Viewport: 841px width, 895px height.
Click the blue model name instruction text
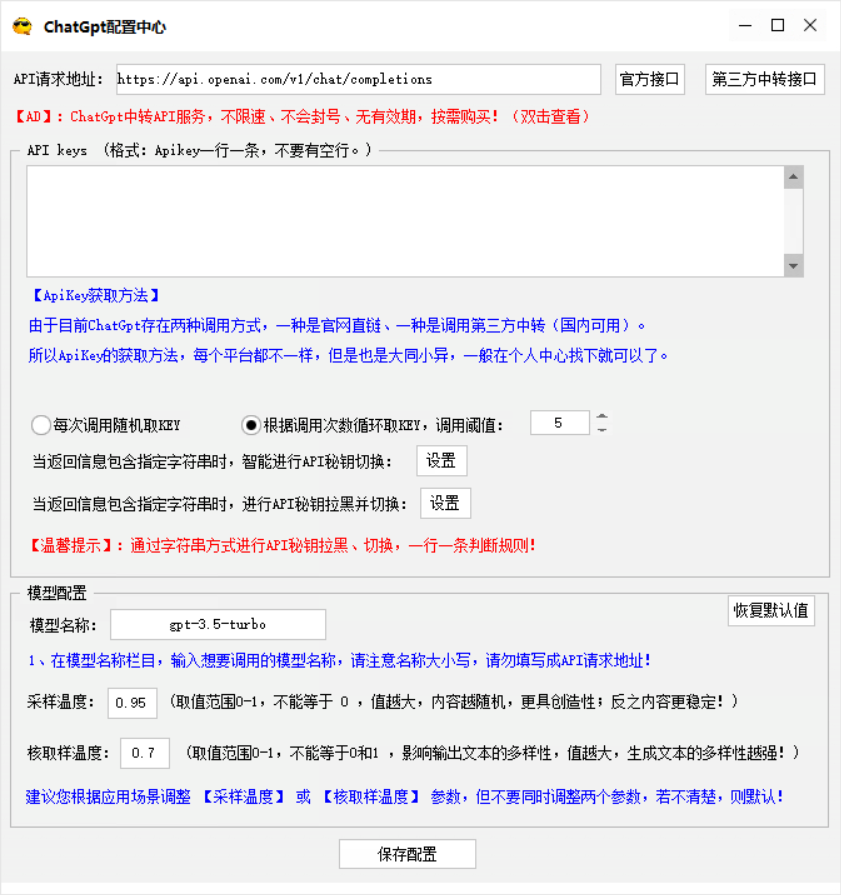[x=339, y=661]
